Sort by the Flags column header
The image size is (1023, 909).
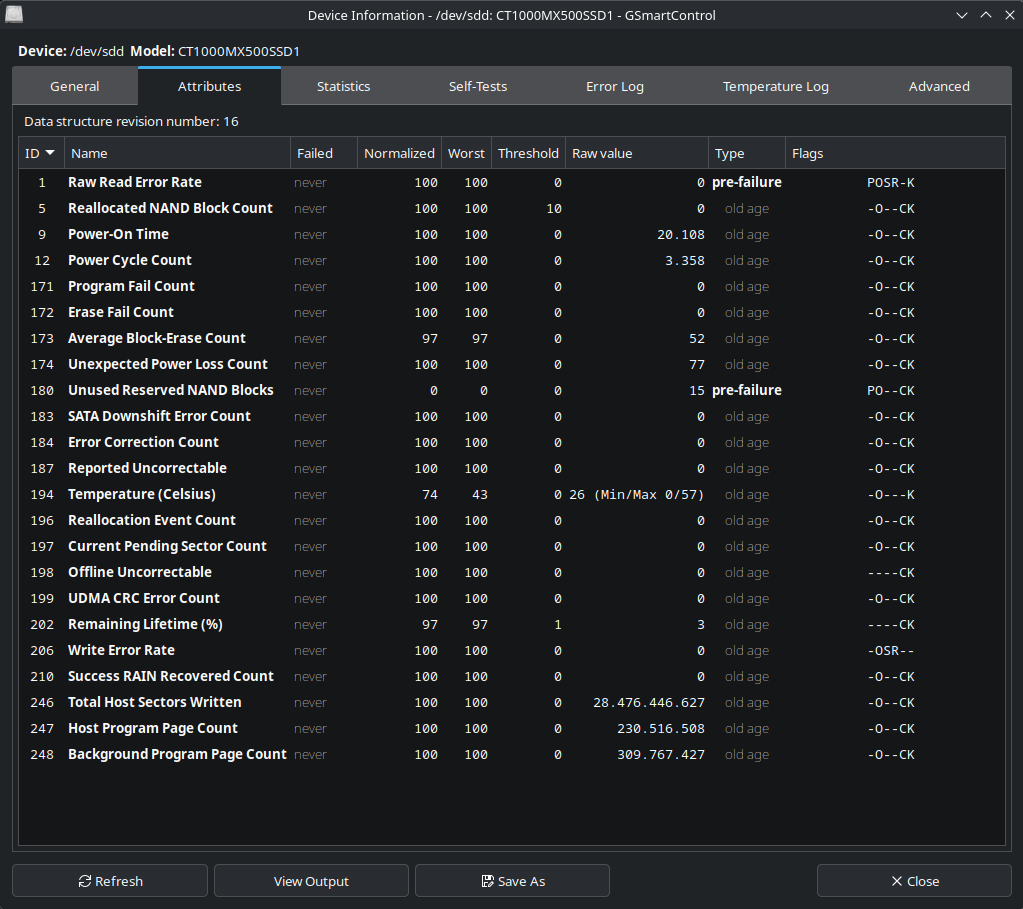(x=895, y=153)
